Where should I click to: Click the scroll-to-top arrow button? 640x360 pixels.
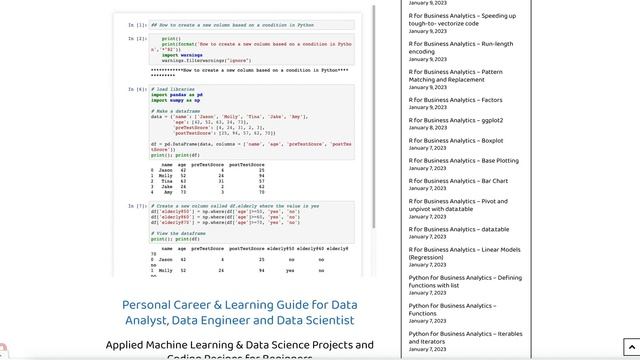coord(631,347)
